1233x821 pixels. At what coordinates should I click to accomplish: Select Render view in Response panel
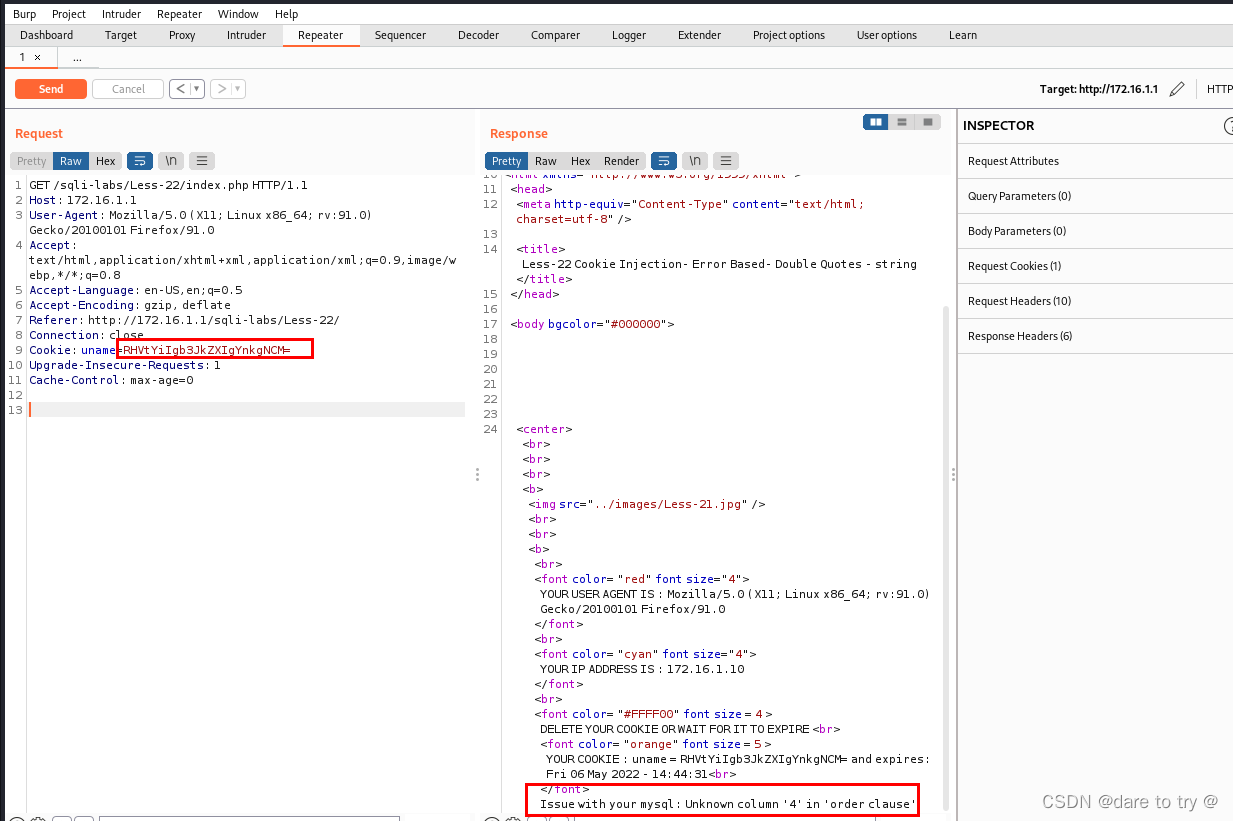pyautogui.click(x=621, y=161)
